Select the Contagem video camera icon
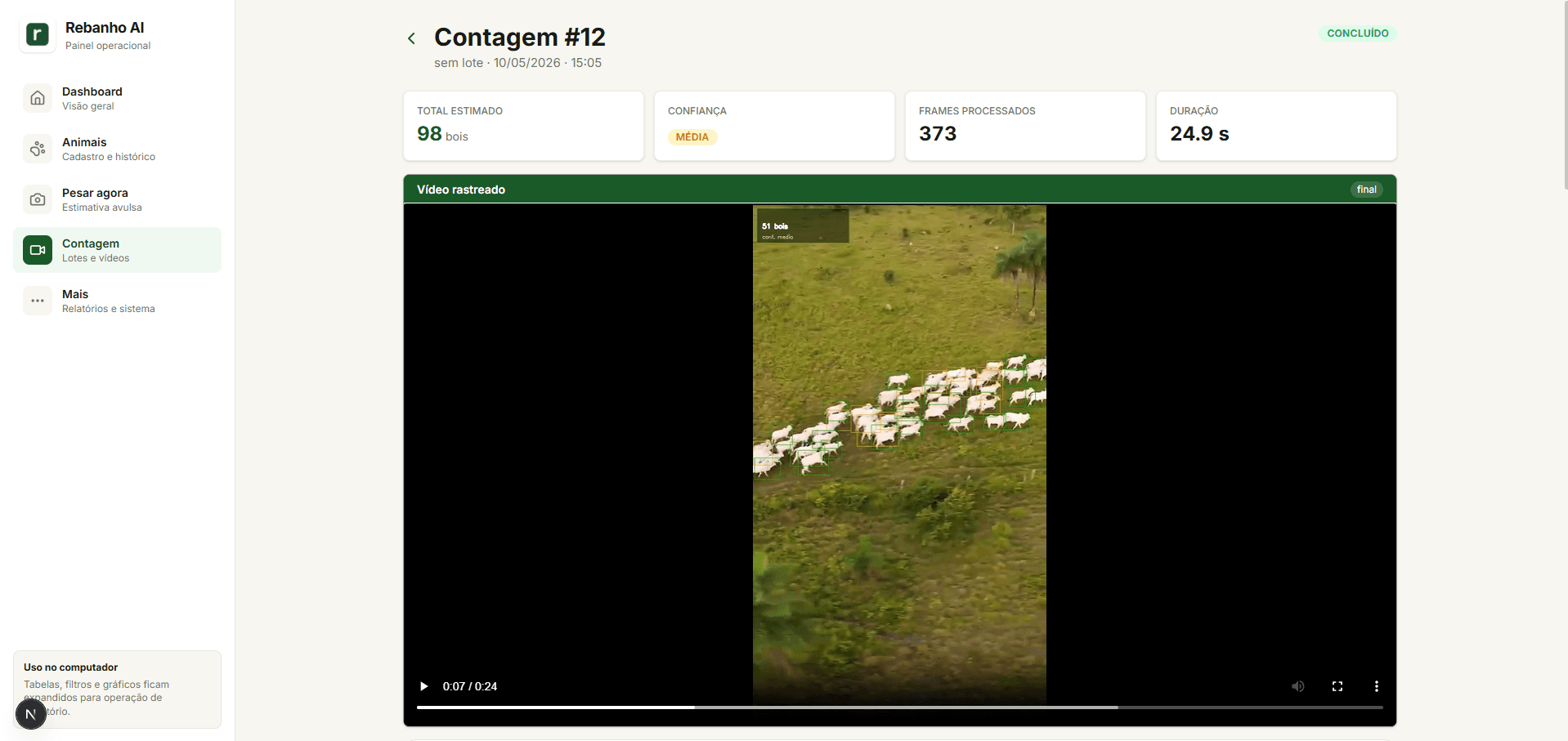 38,250
